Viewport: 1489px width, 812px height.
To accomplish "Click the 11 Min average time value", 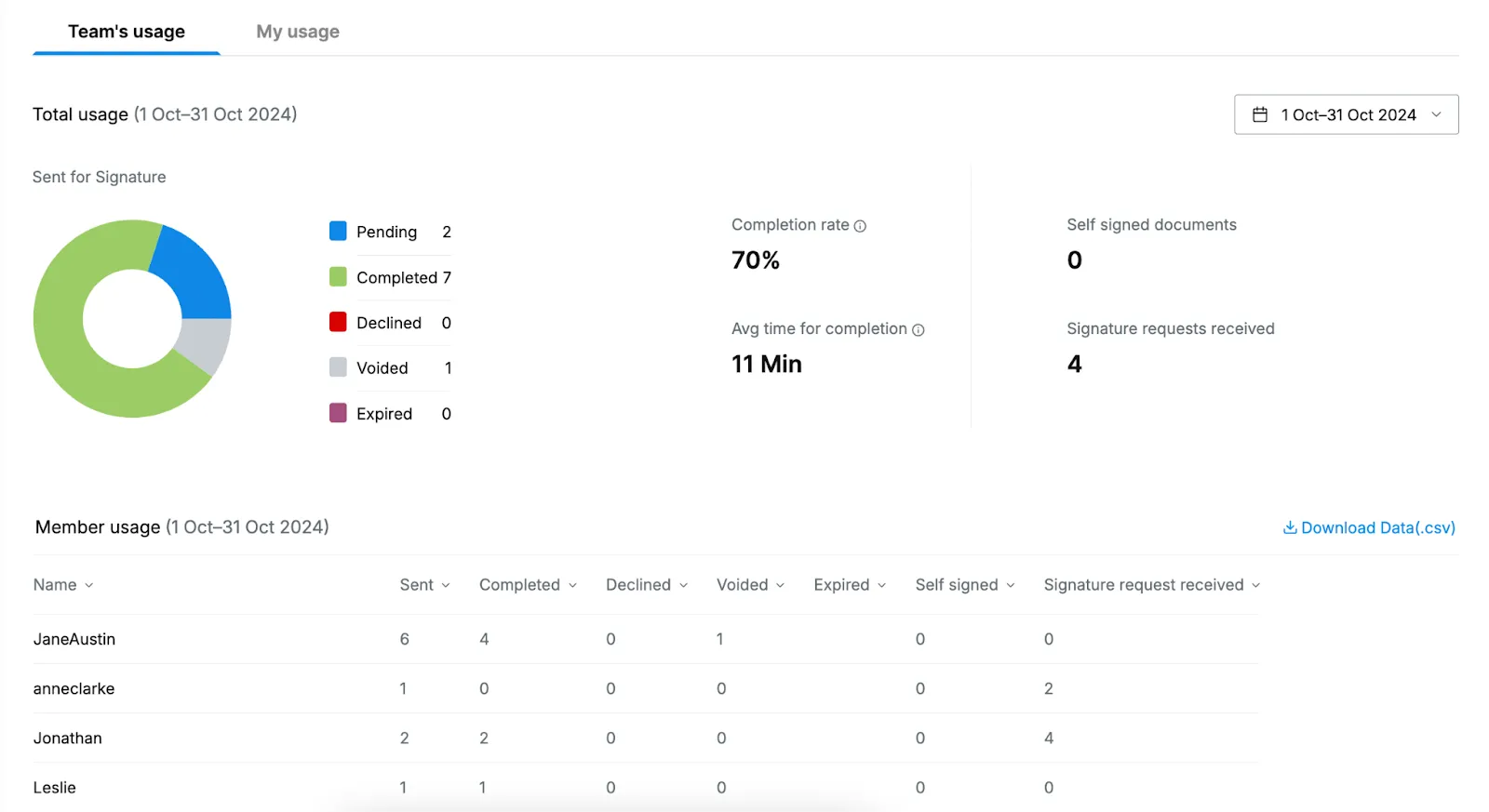I will click(x=767, y=364).
